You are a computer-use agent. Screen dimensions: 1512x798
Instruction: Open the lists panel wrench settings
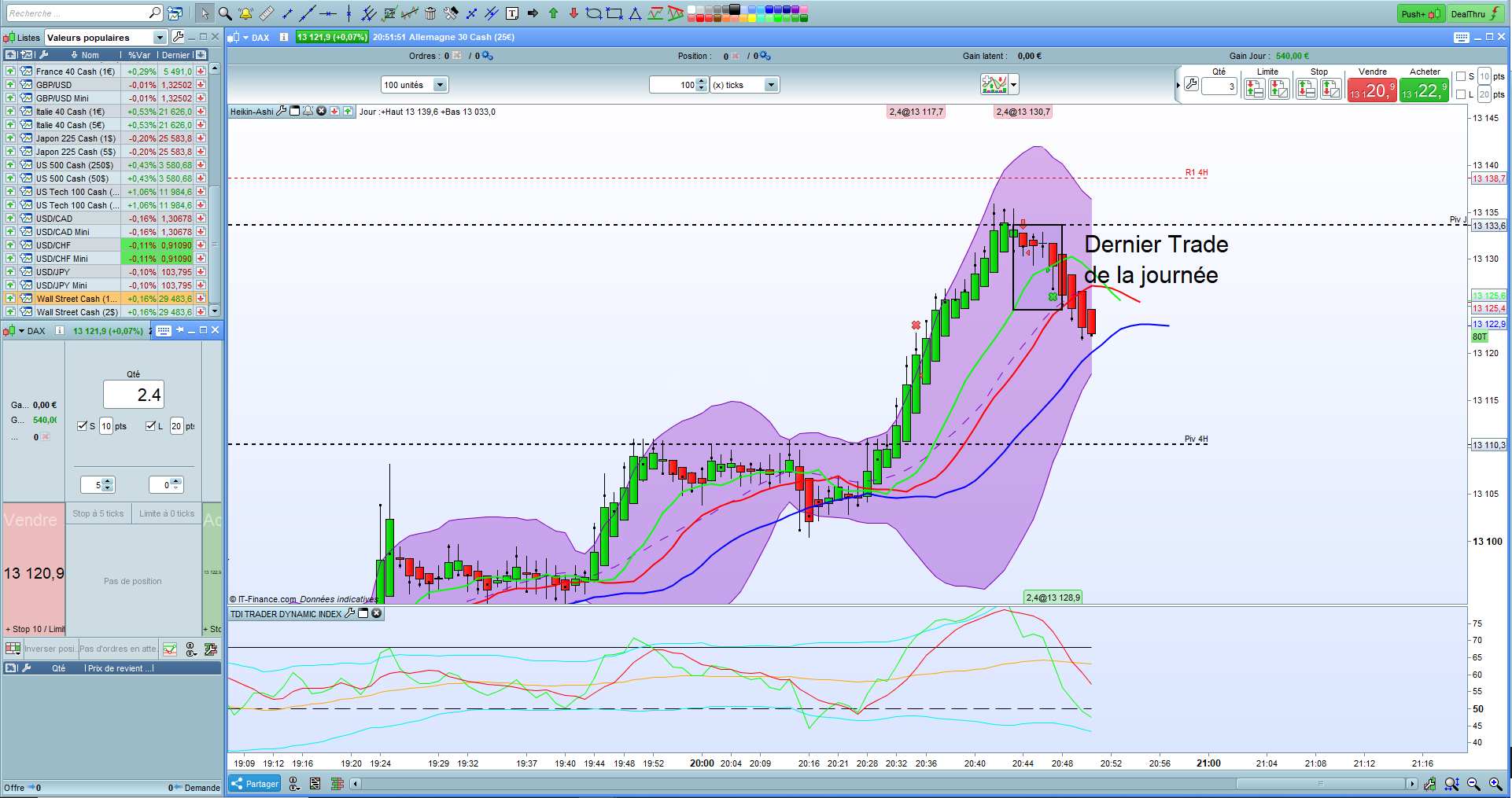click(x=178, y=37)
